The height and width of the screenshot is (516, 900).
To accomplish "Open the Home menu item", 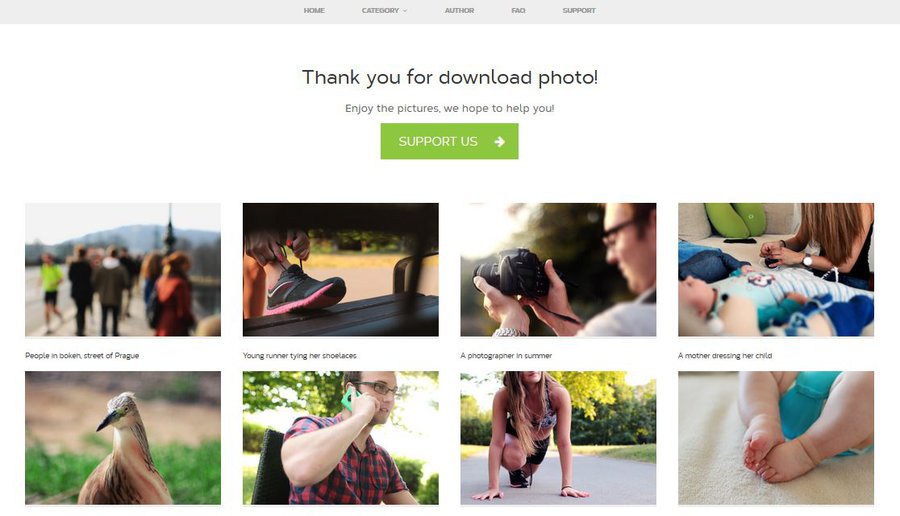I will pyautogui.click(x=314, y=10).
